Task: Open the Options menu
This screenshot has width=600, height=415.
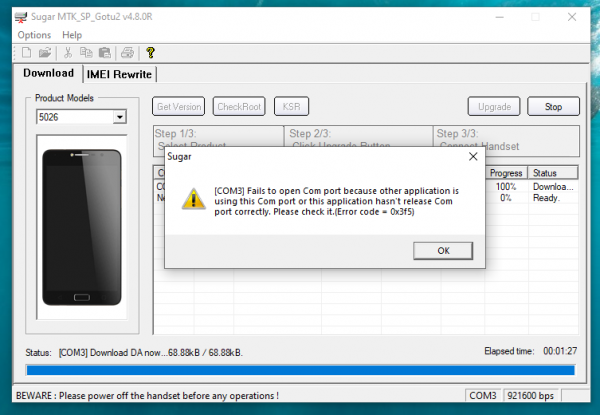Action: 34,35
